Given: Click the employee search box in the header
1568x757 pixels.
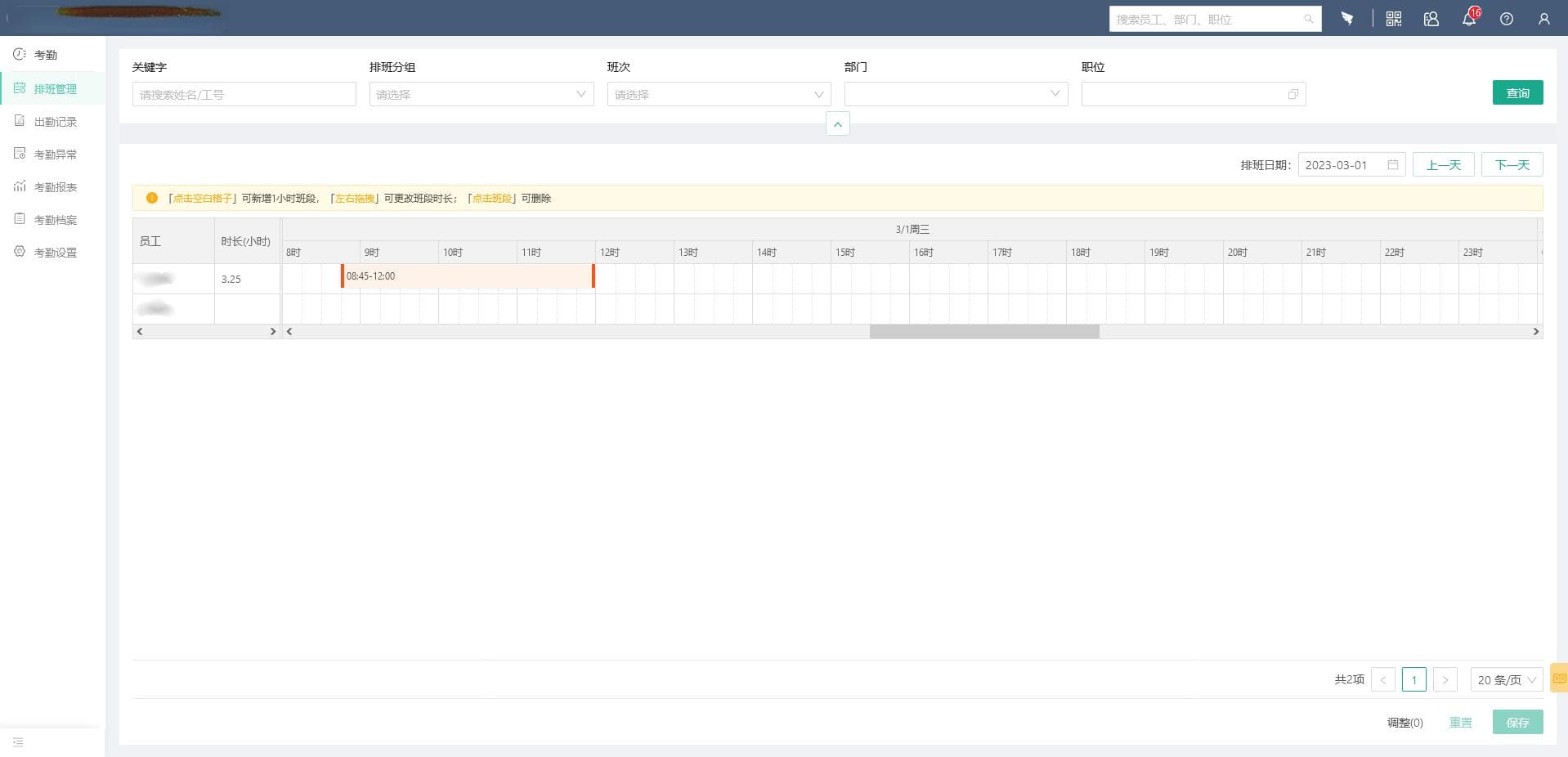Looking at the screenshot, I should (x=1215, y=19).
